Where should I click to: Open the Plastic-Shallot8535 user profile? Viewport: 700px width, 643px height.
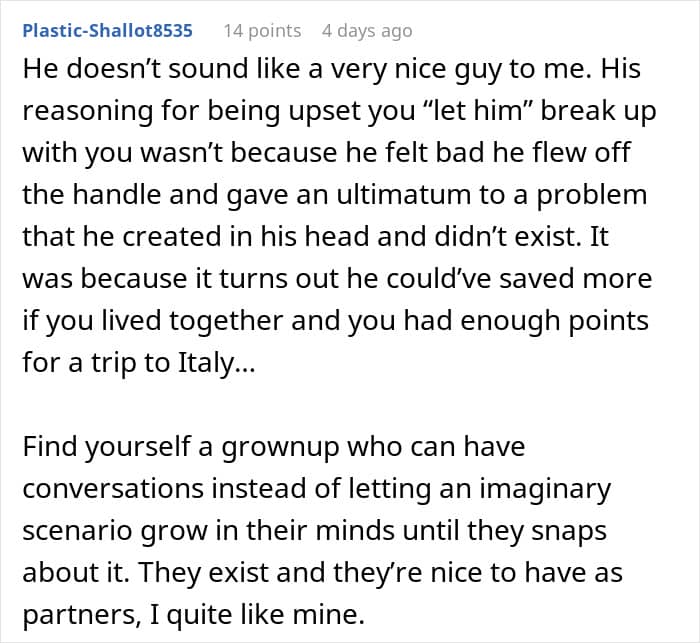(108, 30)
